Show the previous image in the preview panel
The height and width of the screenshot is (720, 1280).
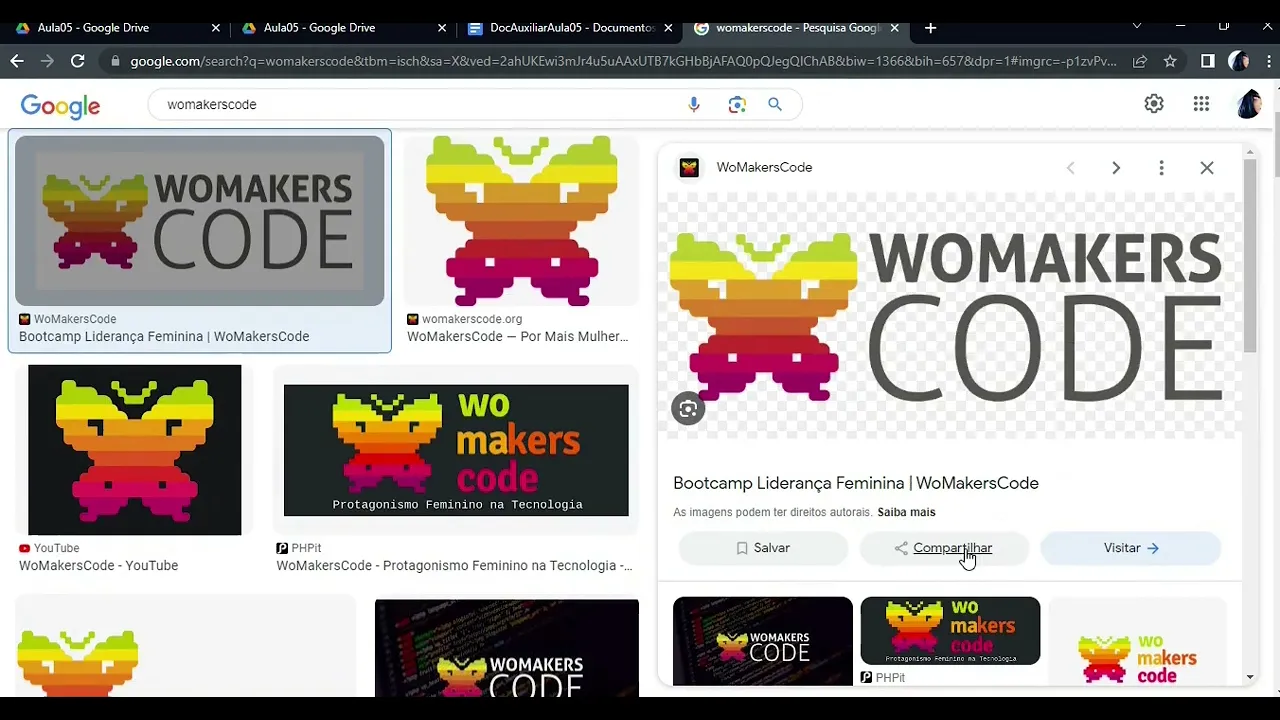pyautogui.click(x=1070, y=168)
